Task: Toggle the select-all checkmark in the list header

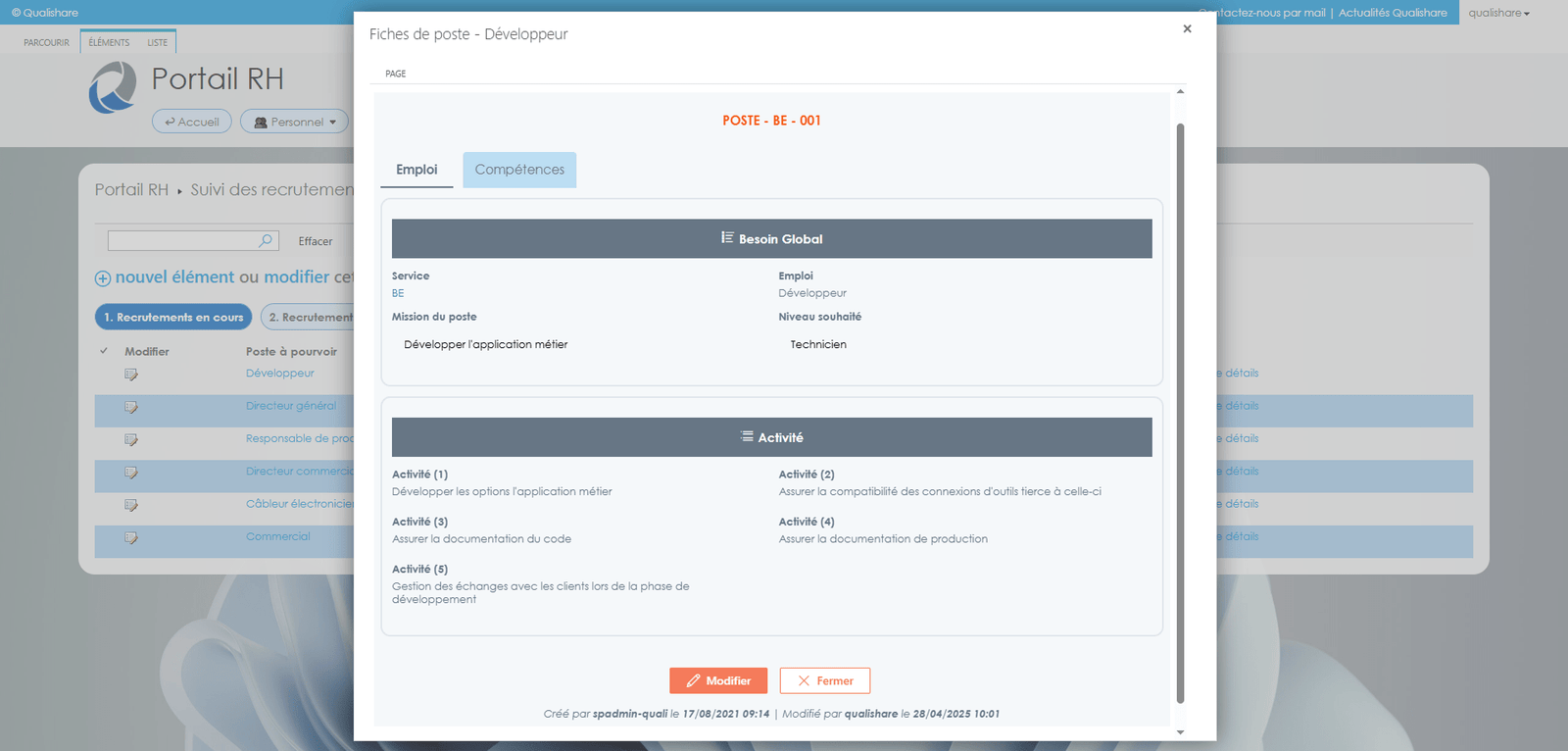Action: click(x=104, y=351)
